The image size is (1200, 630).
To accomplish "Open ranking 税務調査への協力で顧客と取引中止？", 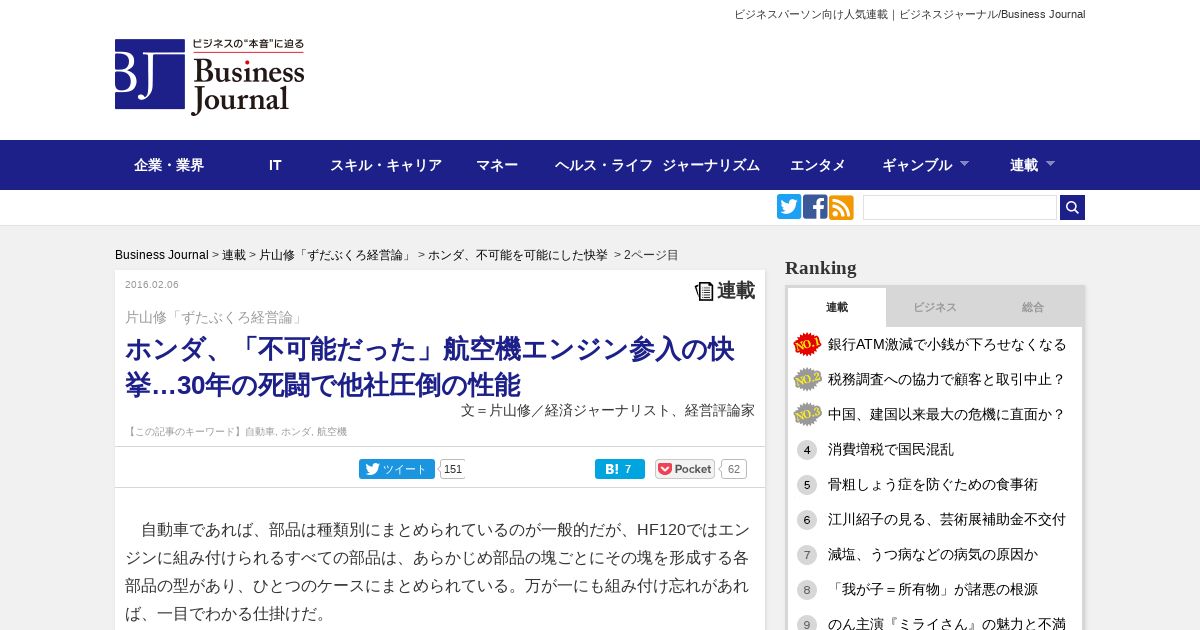I will pos(947,379).
